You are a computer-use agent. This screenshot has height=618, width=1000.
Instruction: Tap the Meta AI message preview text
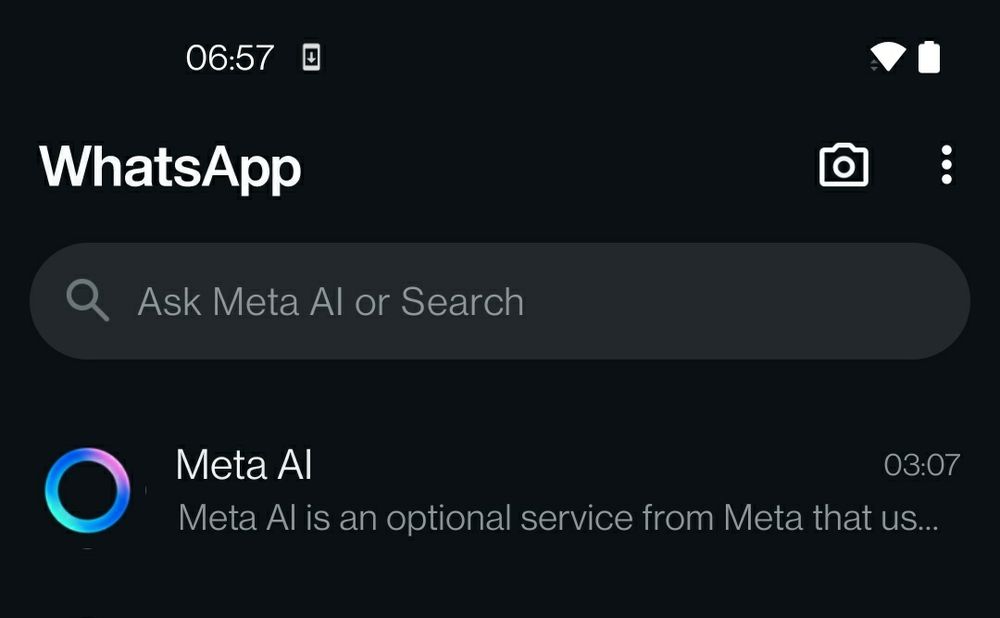558,517
